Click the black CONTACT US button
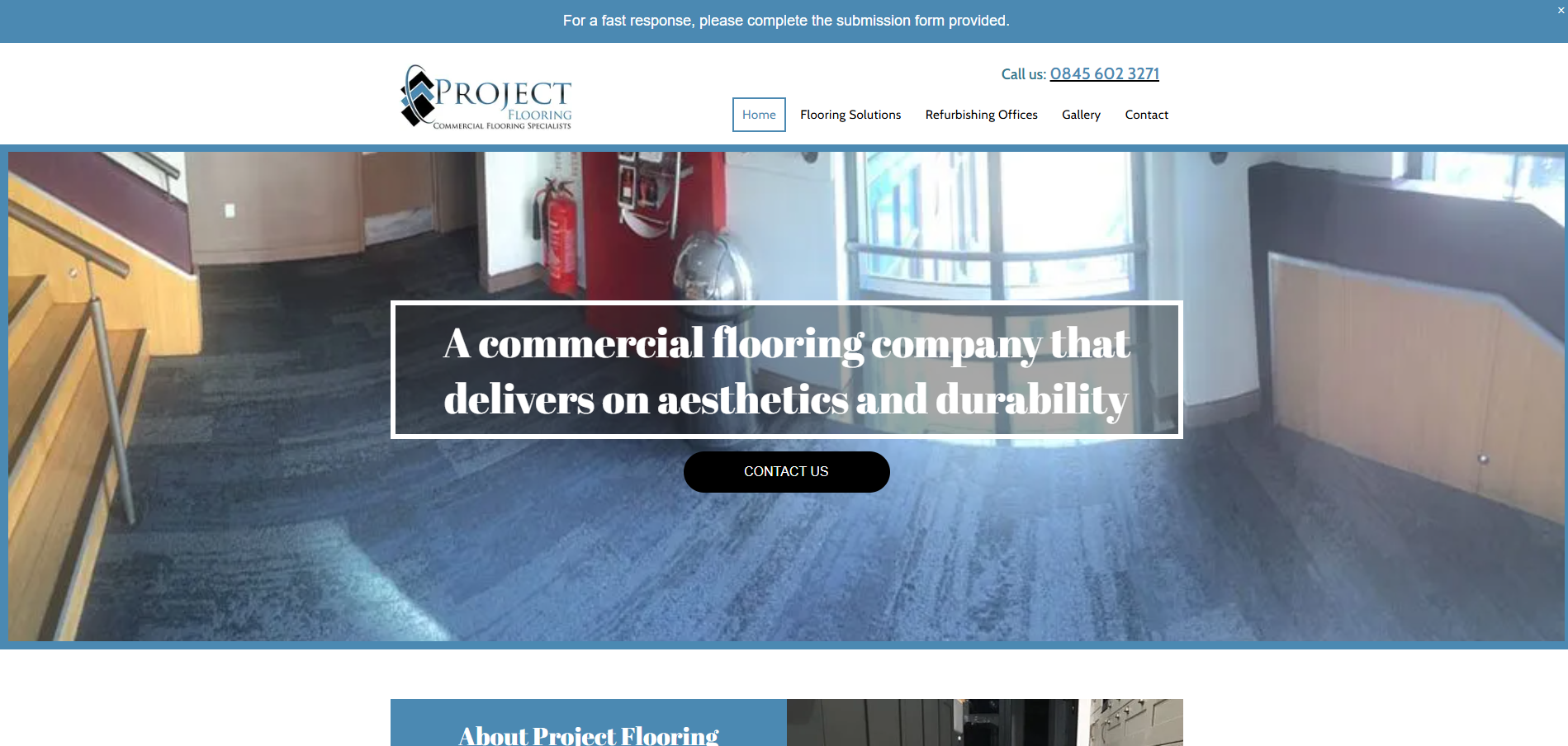Image resolution: width=1568 pixels, height=746 pixels. [x=786, y=472]
